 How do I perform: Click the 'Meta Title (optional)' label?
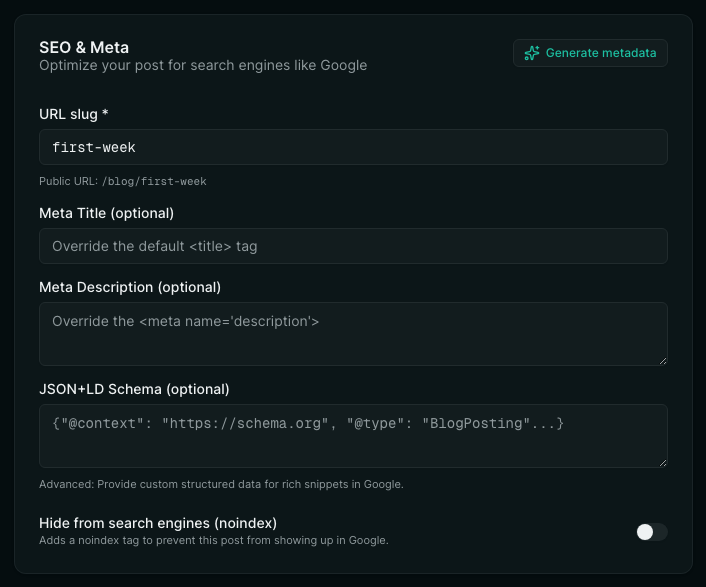pos(106,213)
